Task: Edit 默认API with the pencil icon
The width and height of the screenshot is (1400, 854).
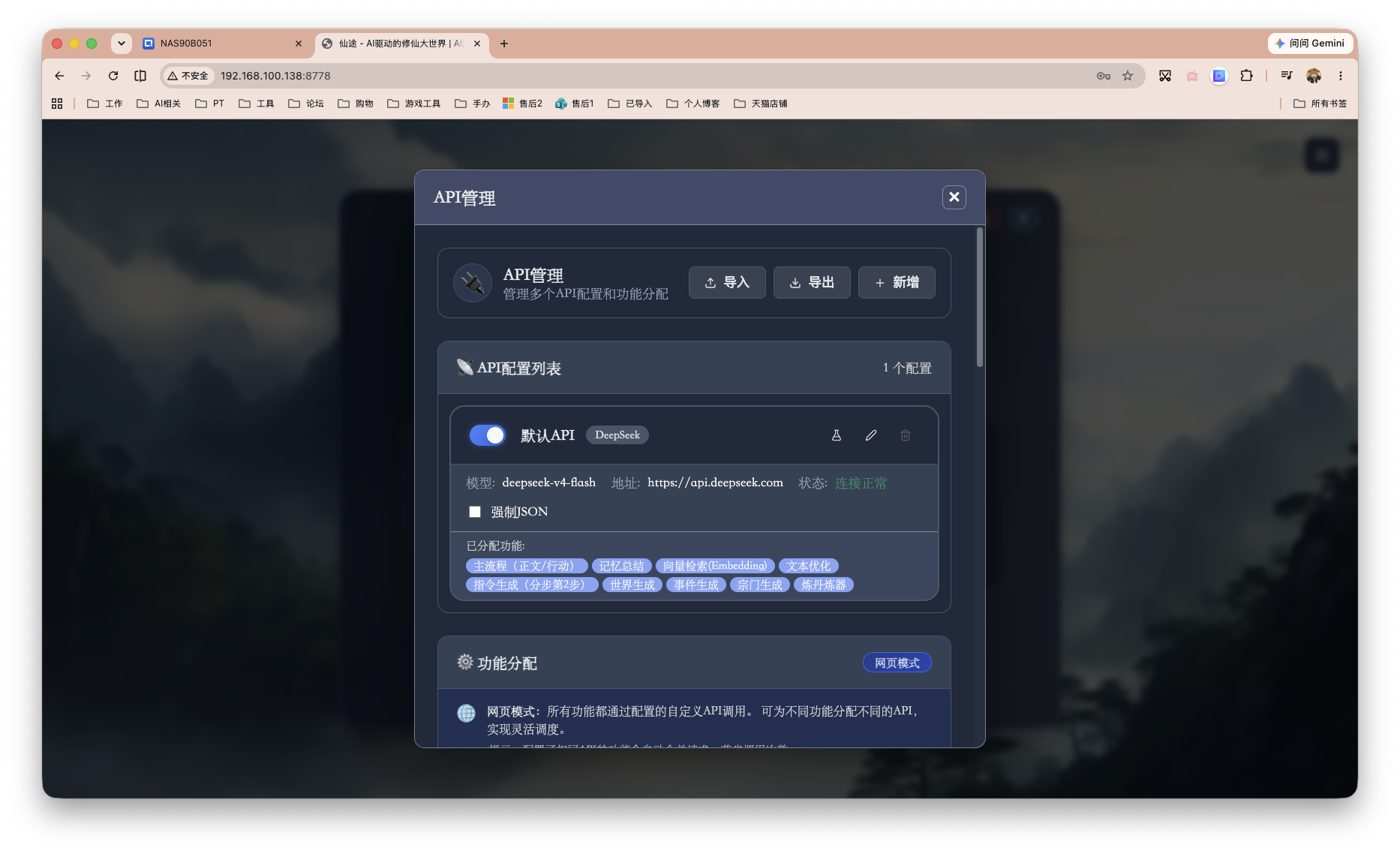Action: click(871, 435)
